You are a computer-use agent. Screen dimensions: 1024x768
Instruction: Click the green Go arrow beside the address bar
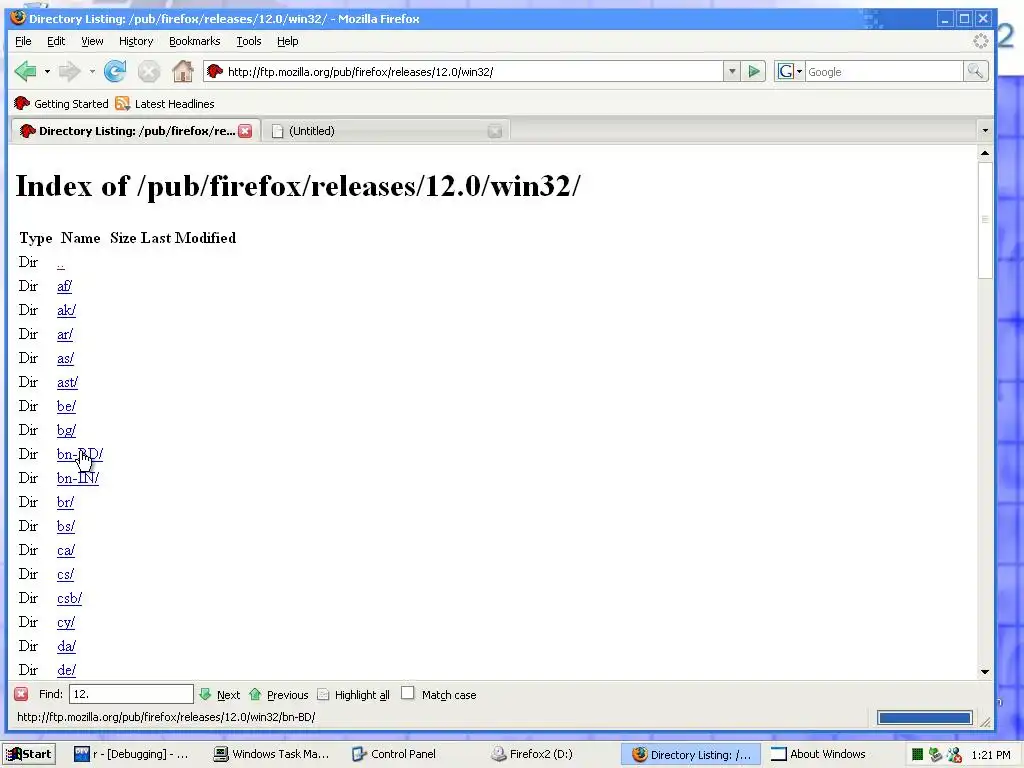tap(754, 71)
